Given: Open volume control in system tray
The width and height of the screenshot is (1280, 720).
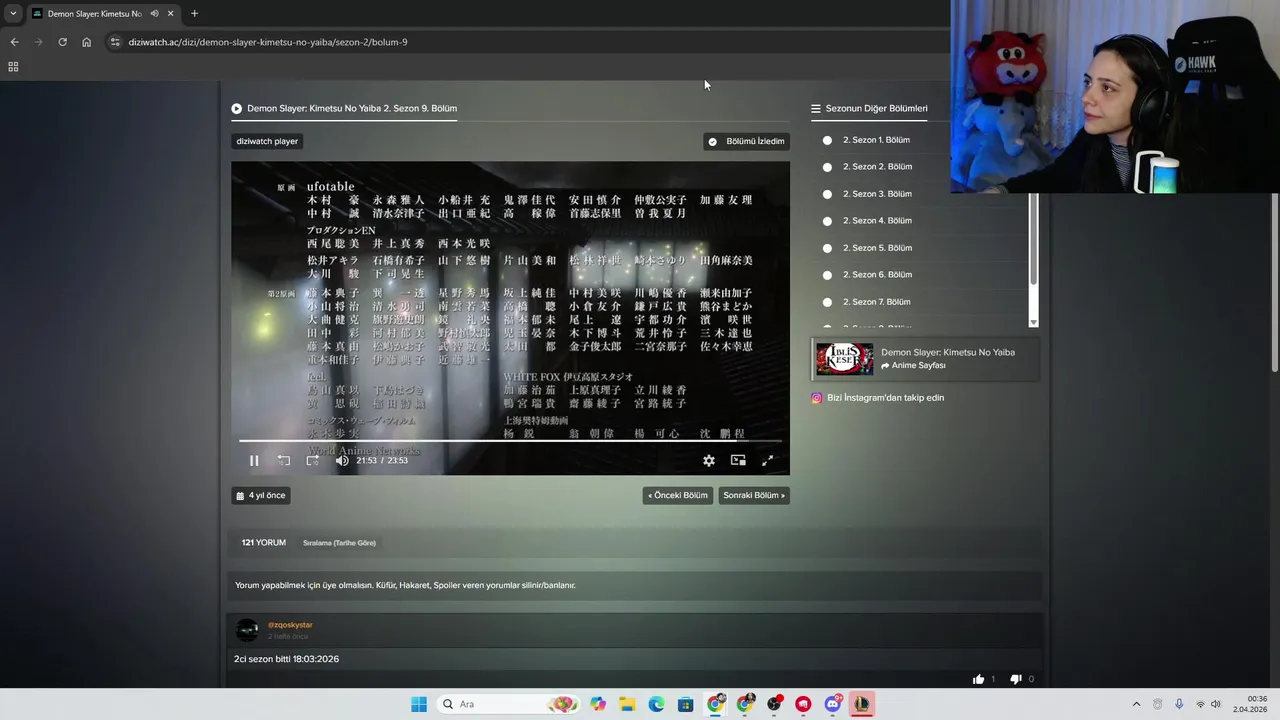Looking at the screenshot, I should [1216, 704].
